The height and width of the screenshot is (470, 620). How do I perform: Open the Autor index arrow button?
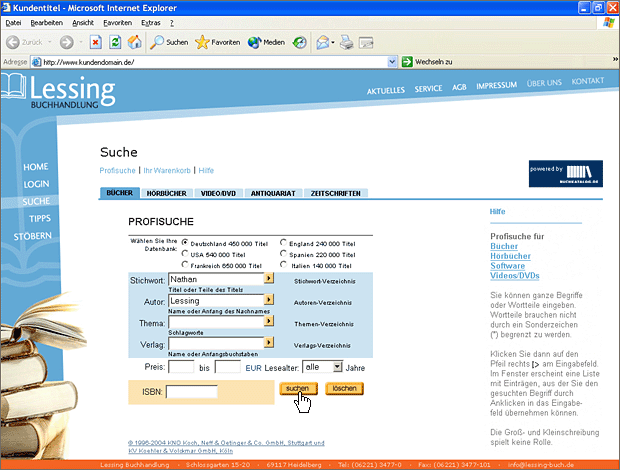[x=269, y=299]
